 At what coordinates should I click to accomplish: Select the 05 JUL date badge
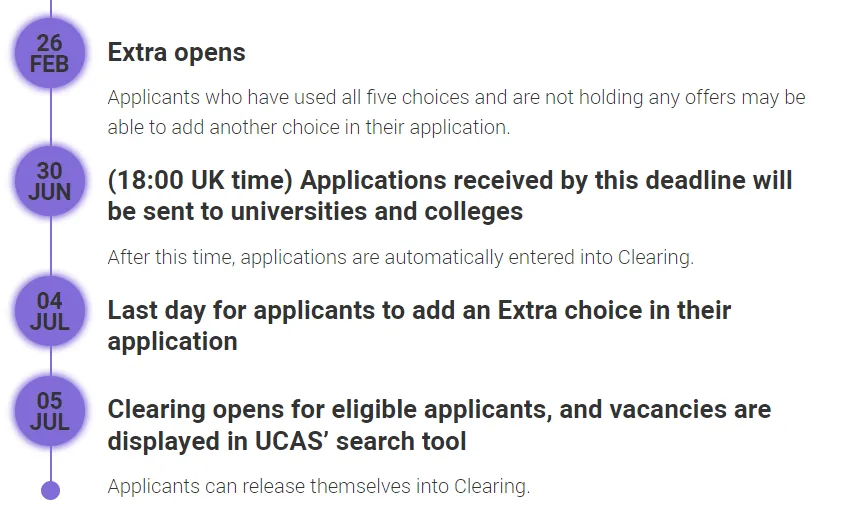point(49,411)
